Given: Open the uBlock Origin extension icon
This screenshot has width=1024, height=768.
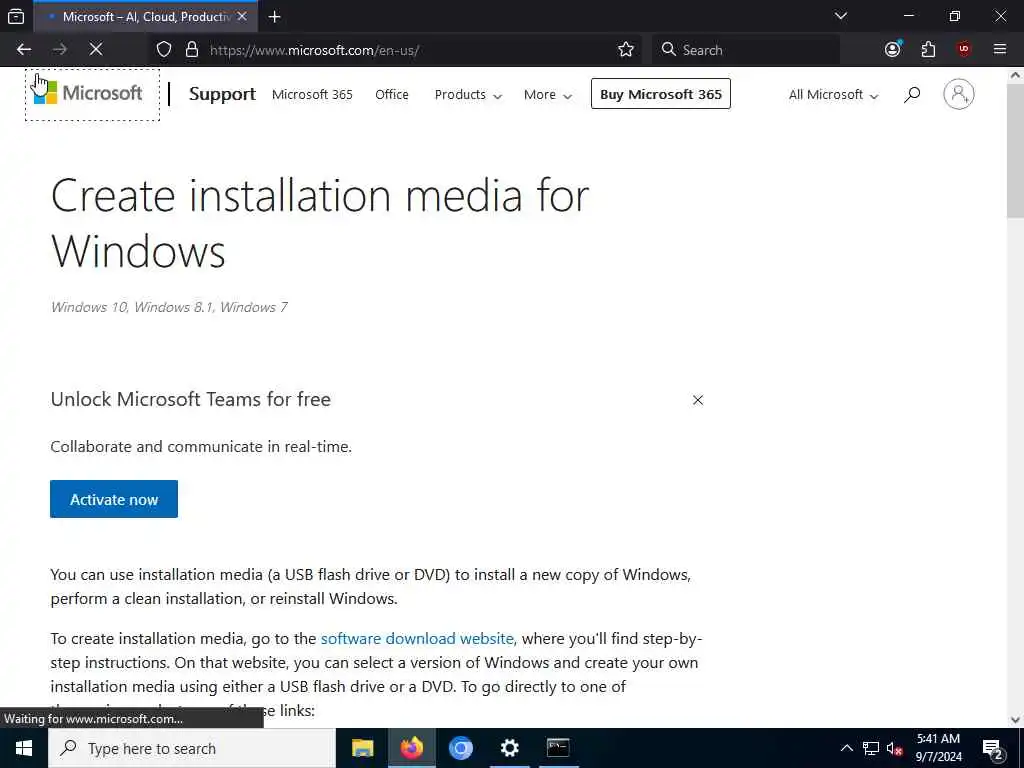Looking at the screenshot, I should 963,49.
